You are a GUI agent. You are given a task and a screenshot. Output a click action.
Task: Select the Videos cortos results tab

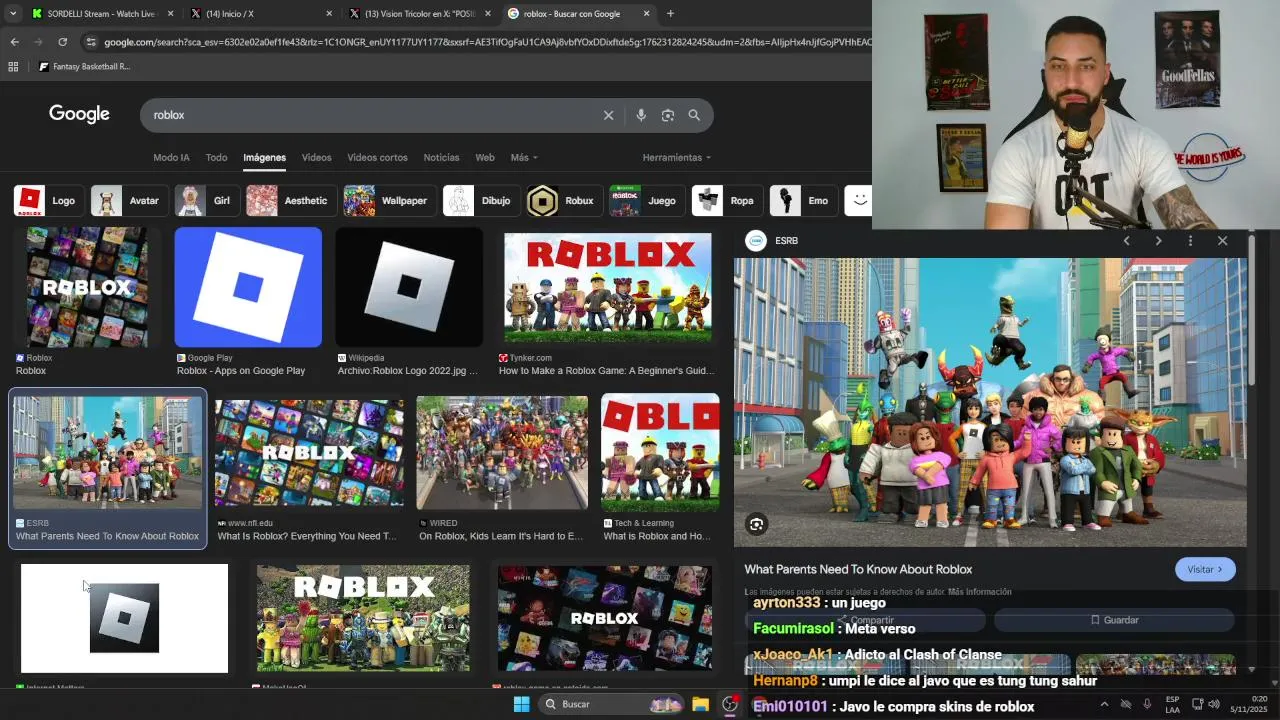tap(377, 157)
